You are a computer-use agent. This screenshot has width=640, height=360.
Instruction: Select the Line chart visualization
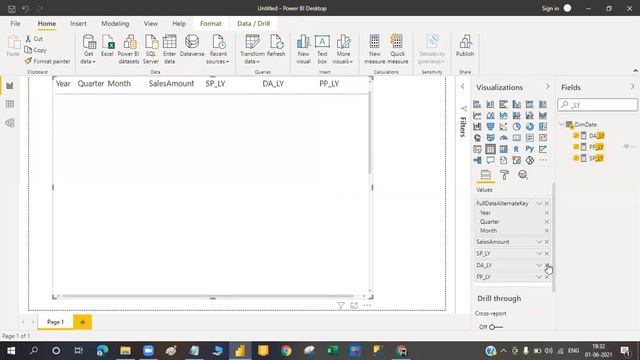click(477, 116)
